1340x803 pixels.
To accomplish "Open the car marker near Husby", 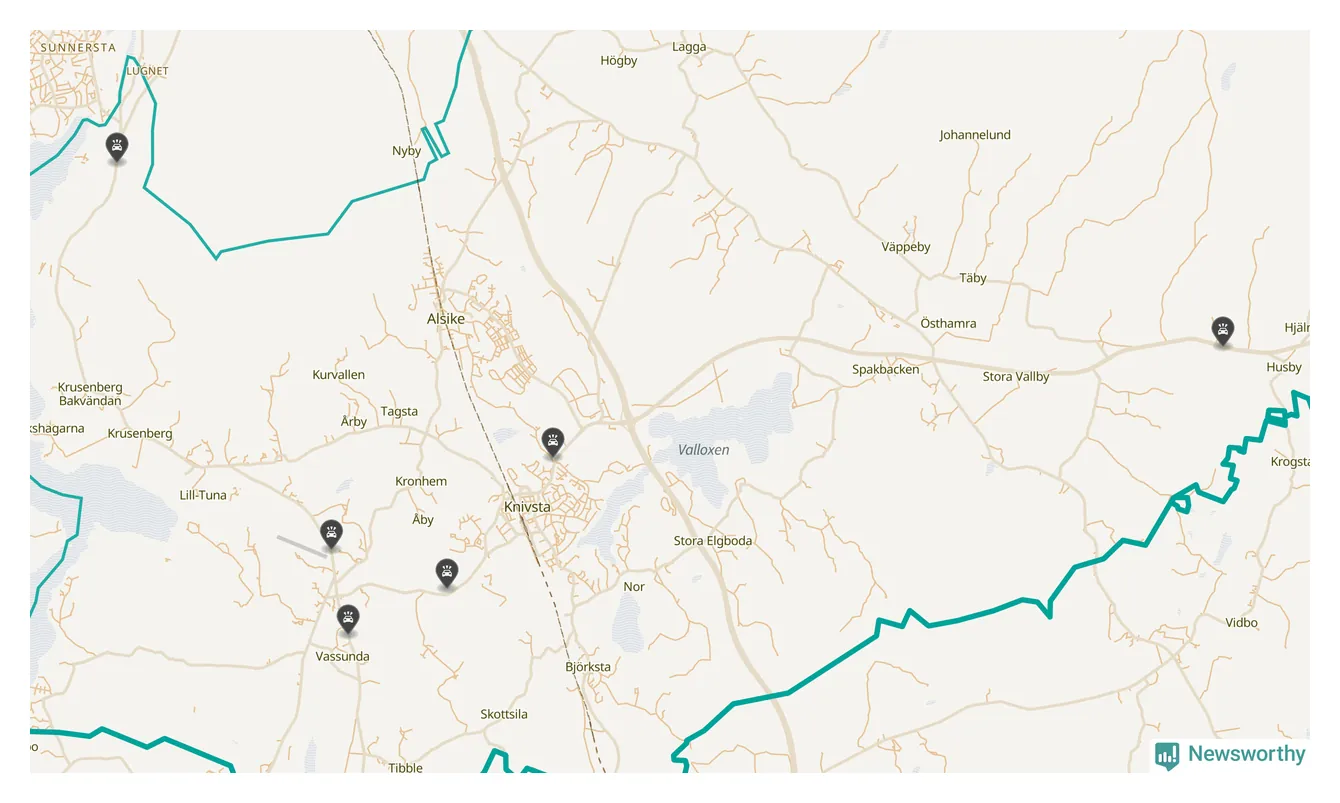I will click(x=1222, y=331).
